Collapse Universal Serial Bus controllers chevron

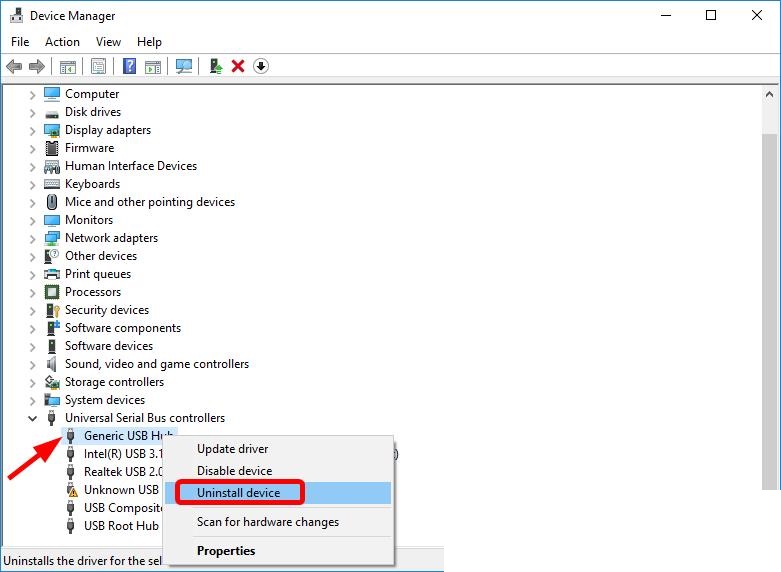click(x=32, y=418)
